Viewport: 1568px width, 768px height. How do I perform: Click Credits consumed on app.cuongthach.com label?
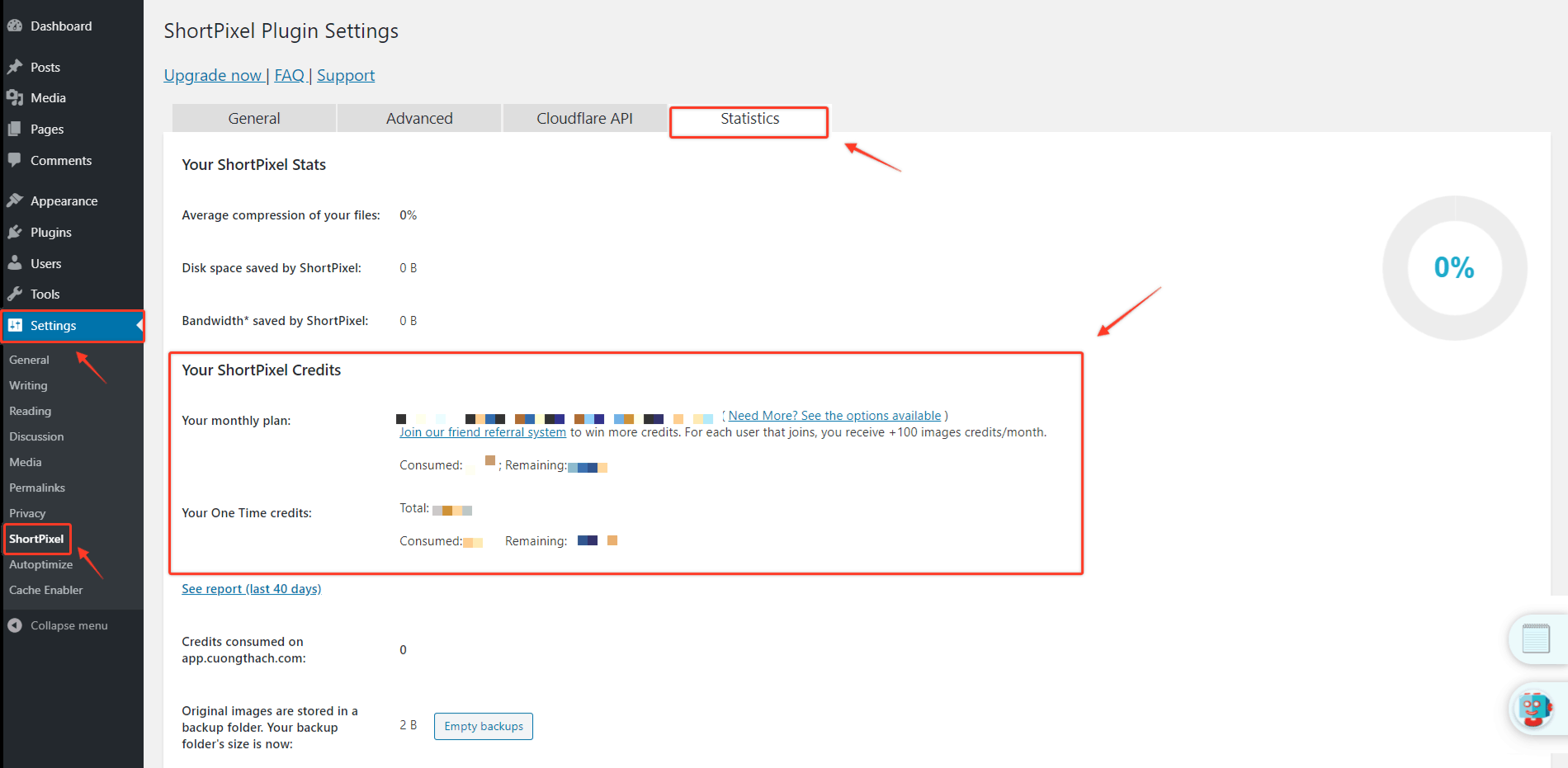[x=243, y=650]
